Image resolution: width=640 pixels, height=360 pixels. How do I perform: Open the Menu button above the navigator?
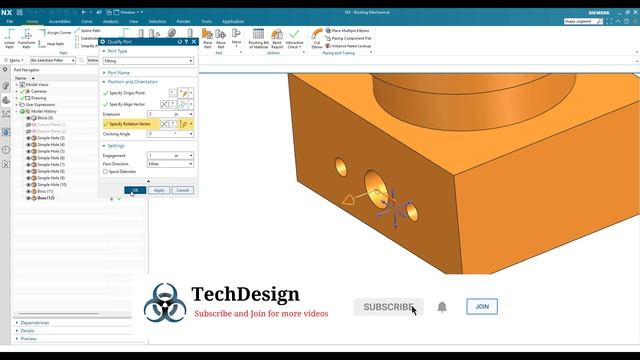pyautogui.click(x=15, y=60)
